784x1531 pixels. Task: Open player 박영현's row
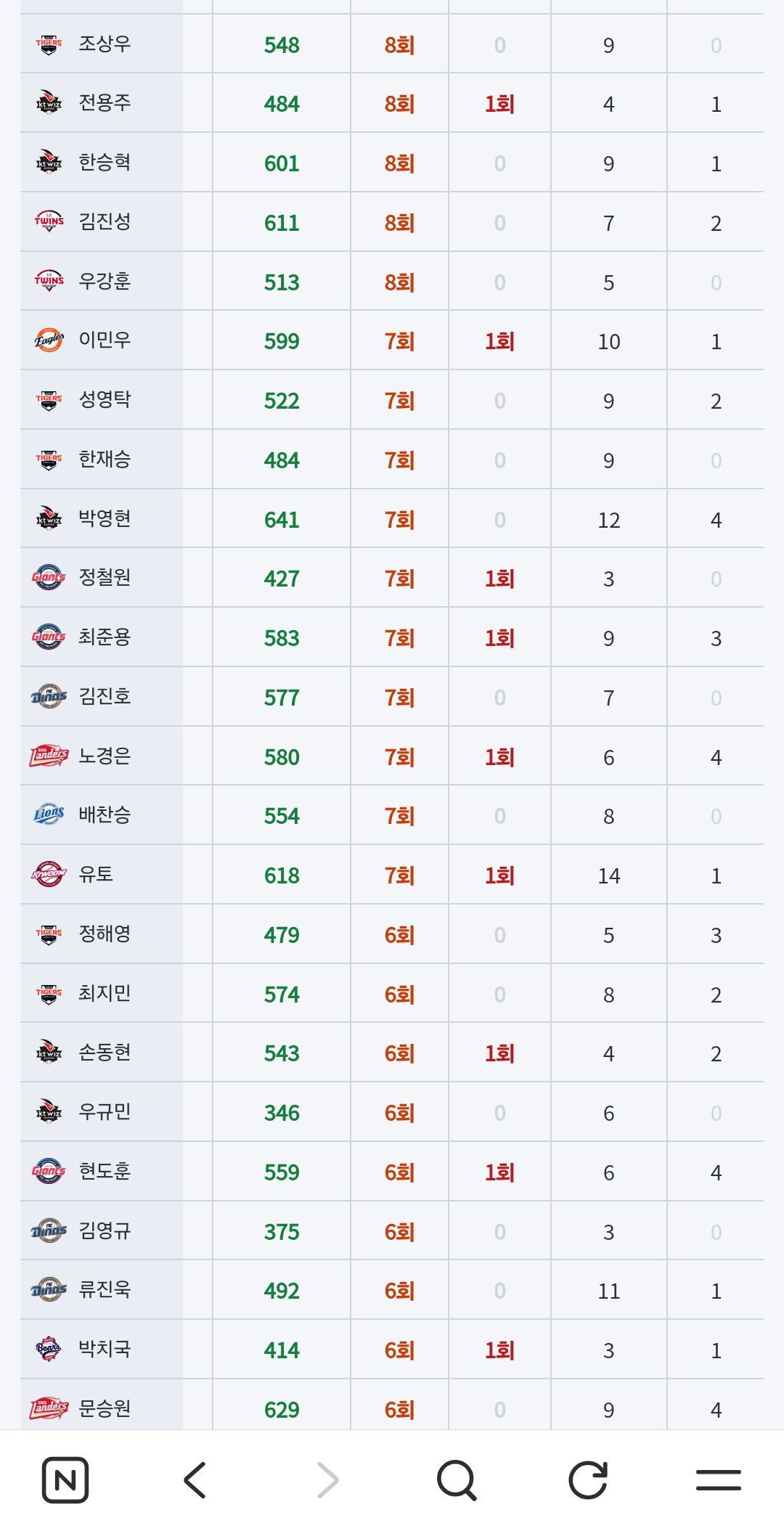392,518
